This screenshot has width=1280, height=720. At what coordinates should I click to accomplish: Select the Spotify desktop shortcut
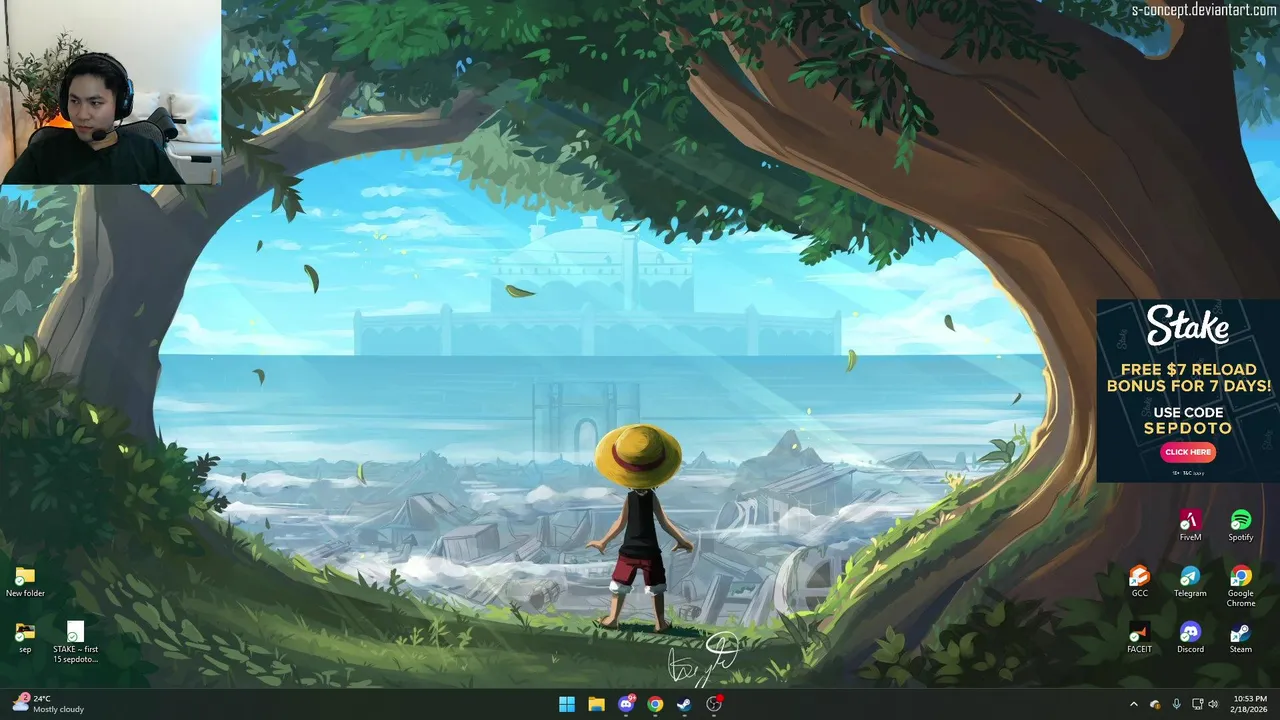click(x=1240, y=525)
